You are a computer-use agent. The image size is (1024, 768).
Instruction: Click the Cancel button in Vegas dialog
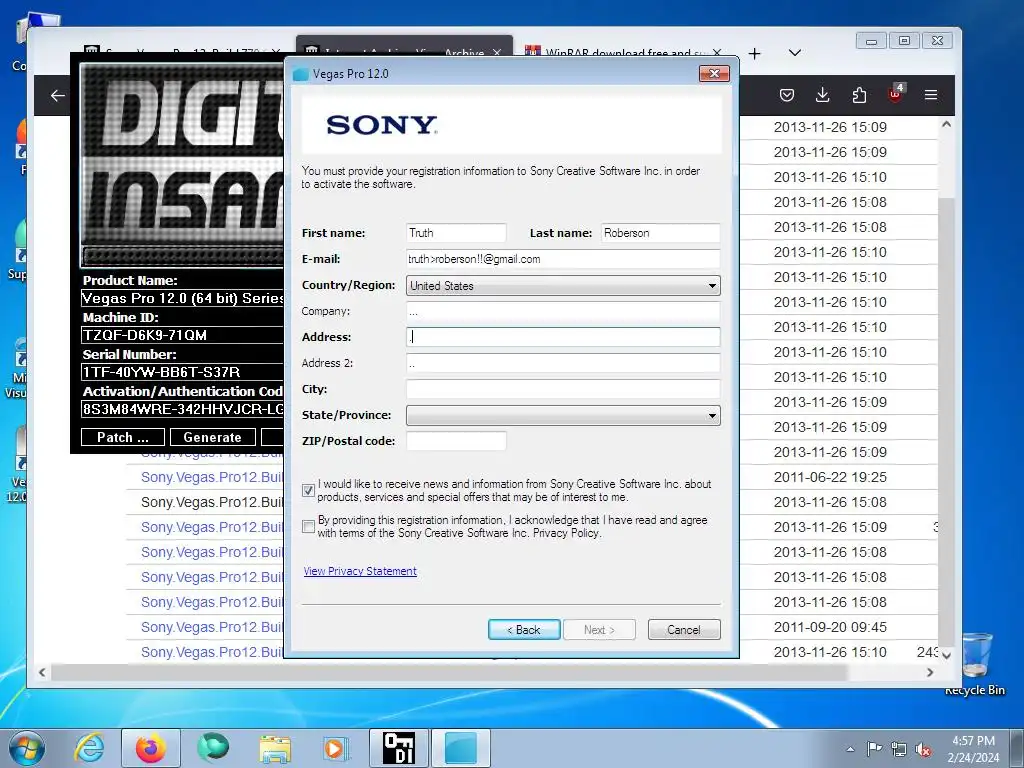[684, 630]
